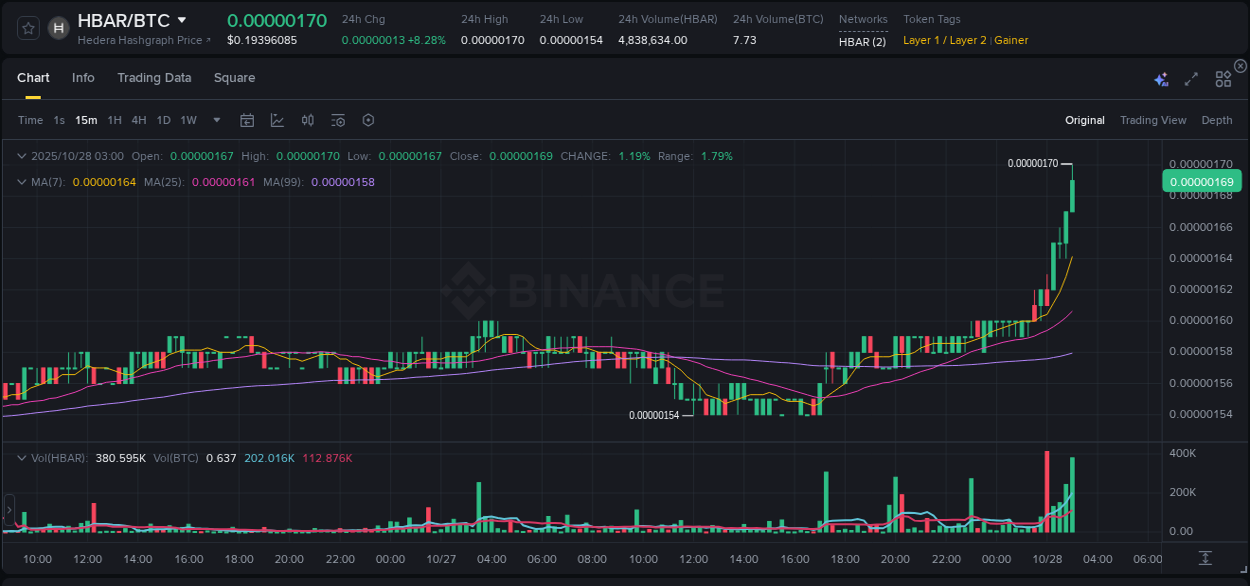
Task: Switch to the Trading Data tab
Action: click(x=154, y=78)
